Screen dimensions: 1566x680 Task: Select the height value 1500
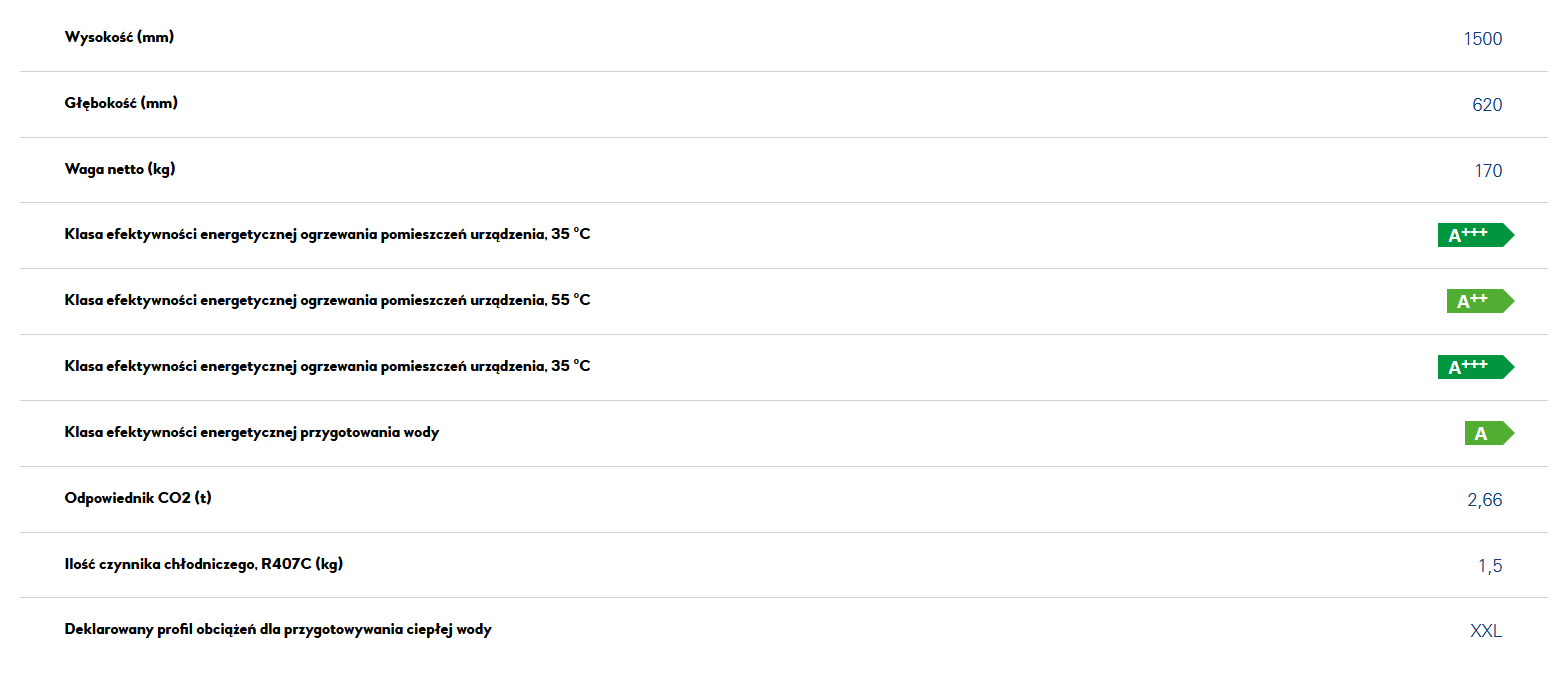click(1483, 39)
